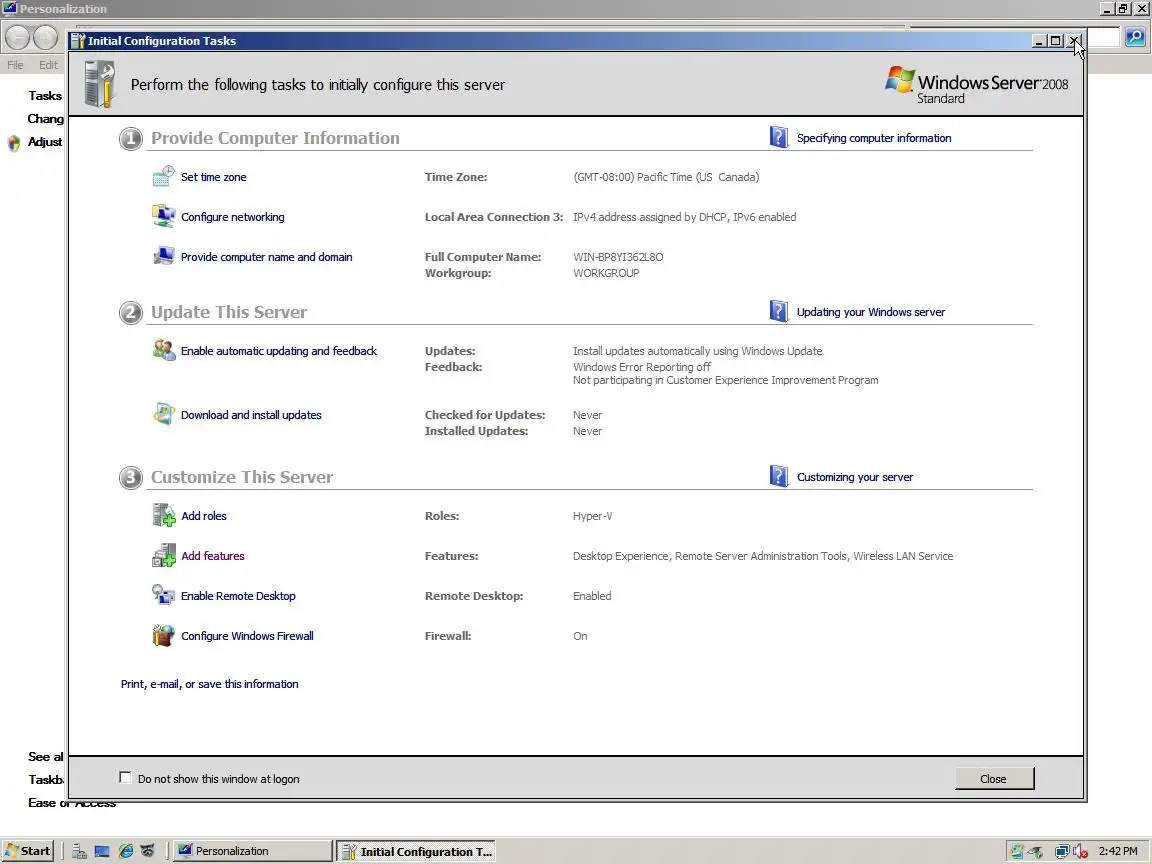
Task: Check Do not show this window at logon
Action: (x=125, y=777)
